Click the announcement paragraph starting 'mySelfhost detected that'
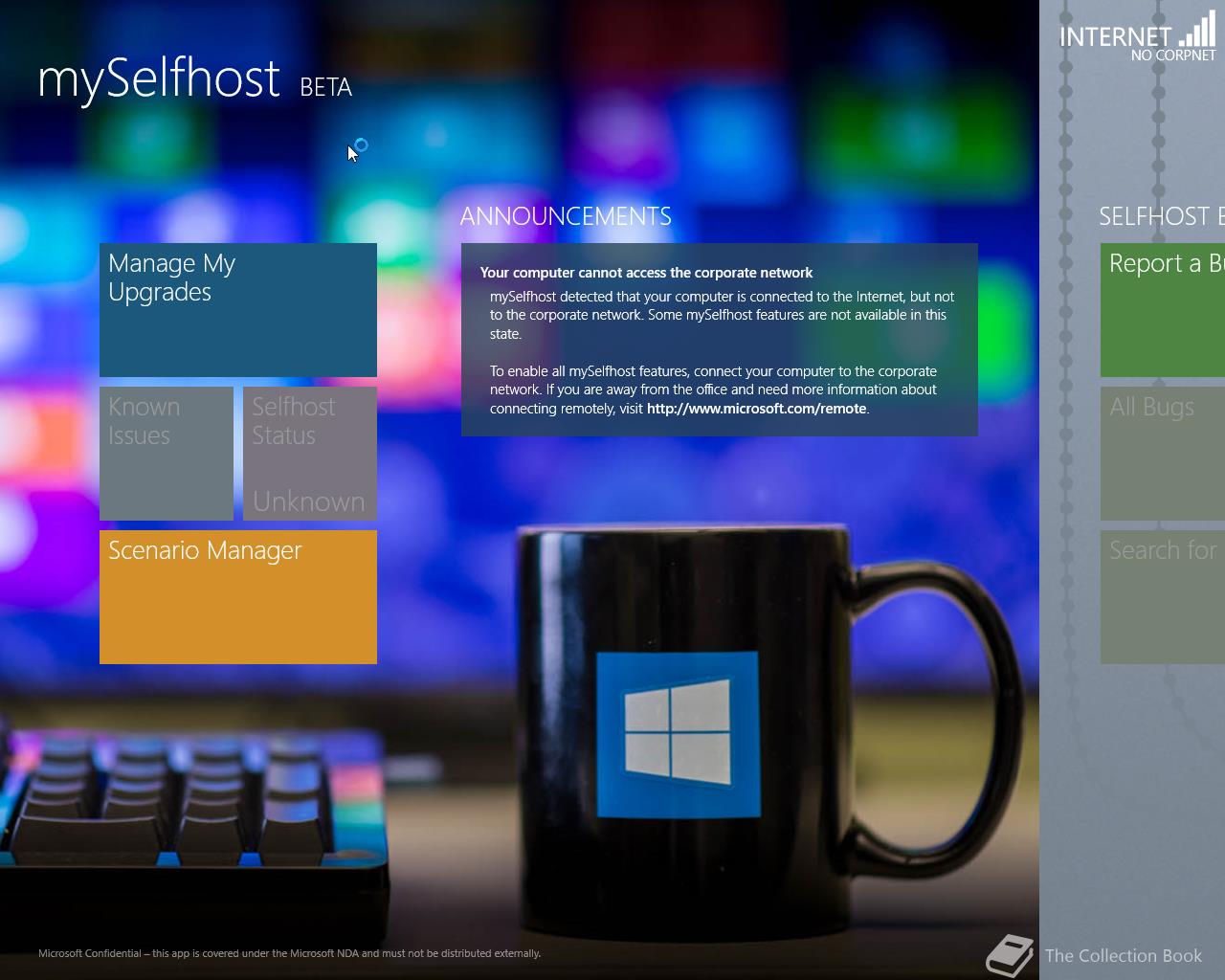This screenshot has height=980, width=1225. point(723,315)
